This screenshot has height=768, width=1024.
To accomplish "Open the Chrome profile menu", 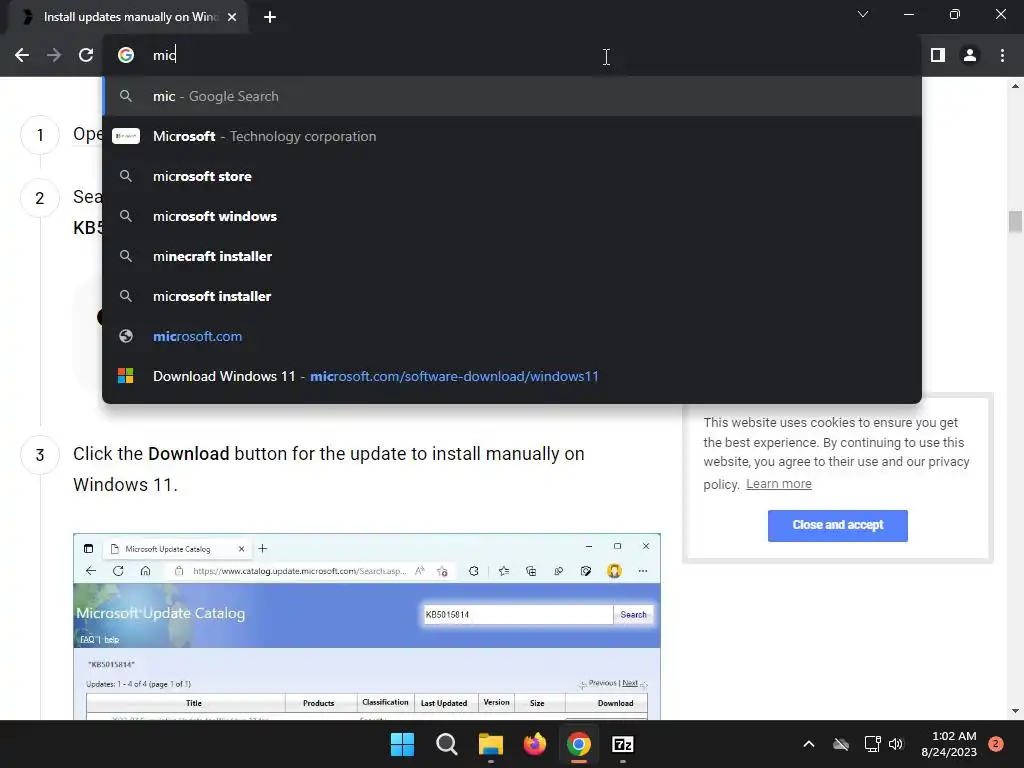I will pyautogui.click(x=970, y=55).
